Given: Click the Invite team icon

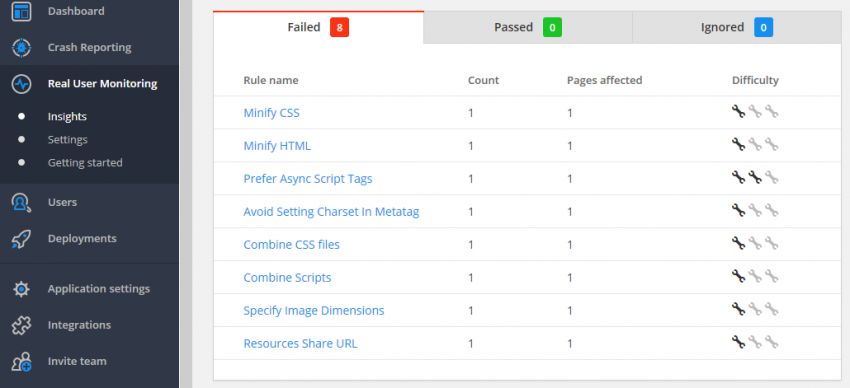Looking at the screenshot, I should (x=21, y=361).
